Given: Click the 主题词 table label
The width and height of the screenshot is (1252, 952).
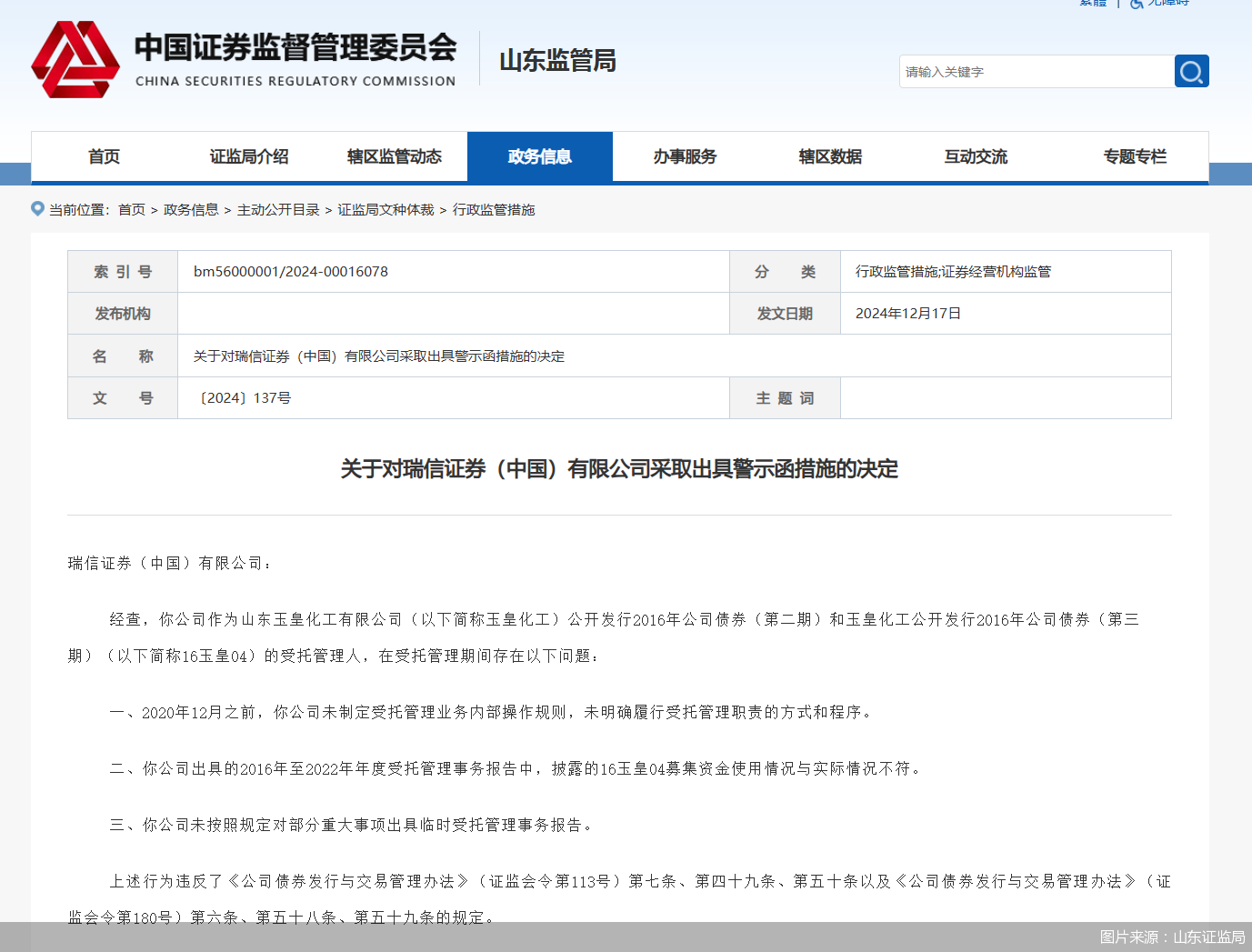Looking at the screenshot, I should pos(785,398).
